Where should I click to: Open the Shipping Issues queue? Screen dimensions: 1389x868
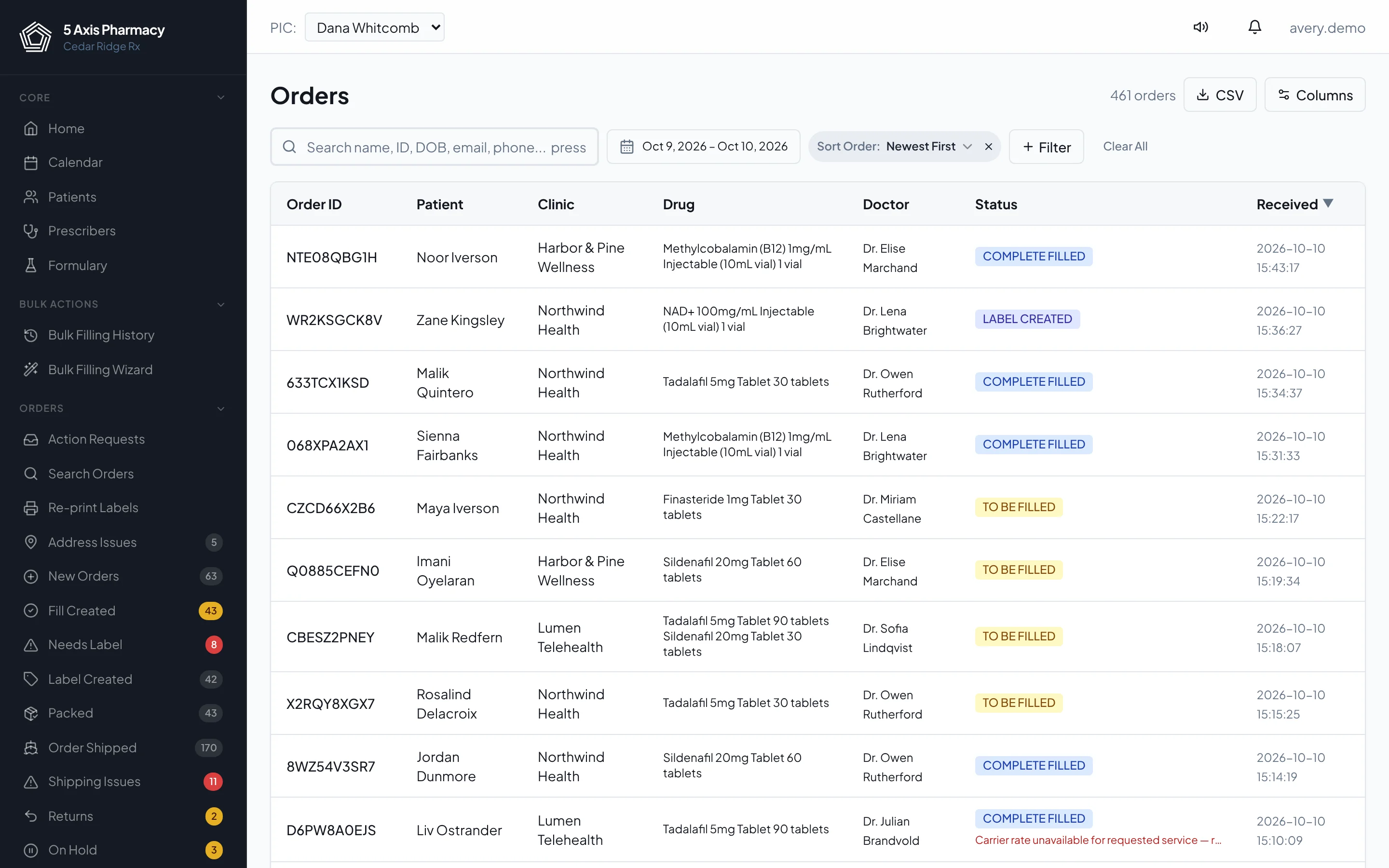click(123, 782)
